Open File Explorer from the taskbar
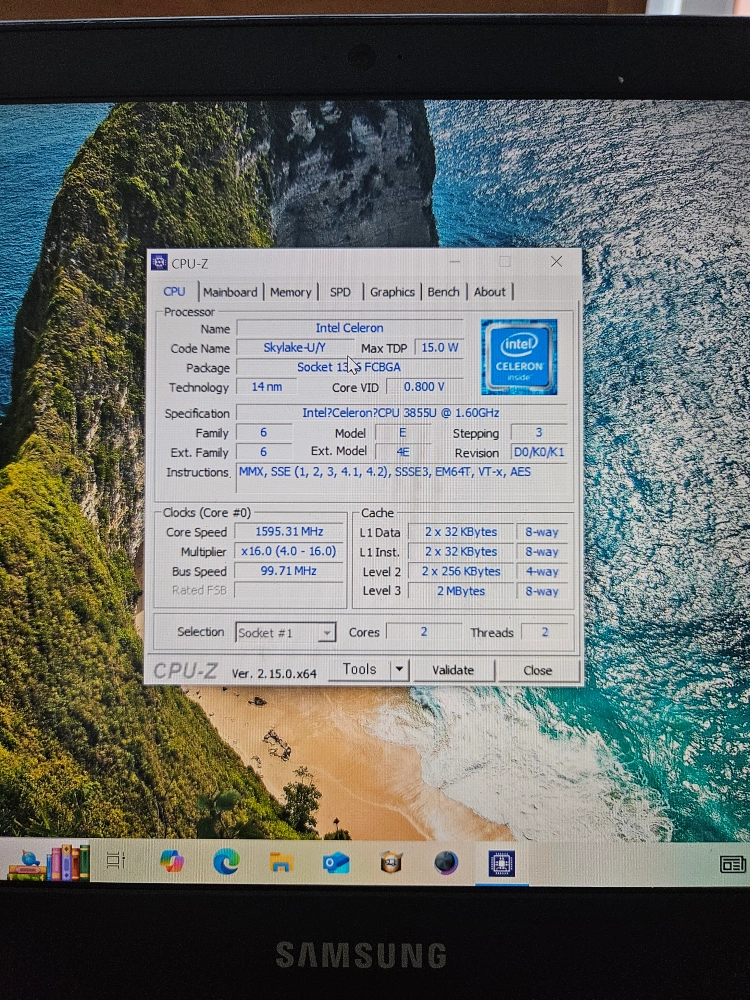The image size is (750, 1000). point(281,863)
